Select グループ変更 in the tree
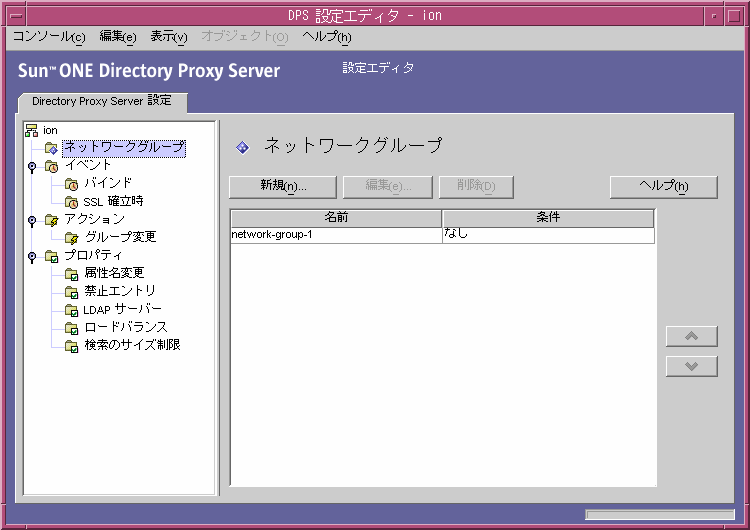This screenshot has width=750, height=530. pos(120,237)
